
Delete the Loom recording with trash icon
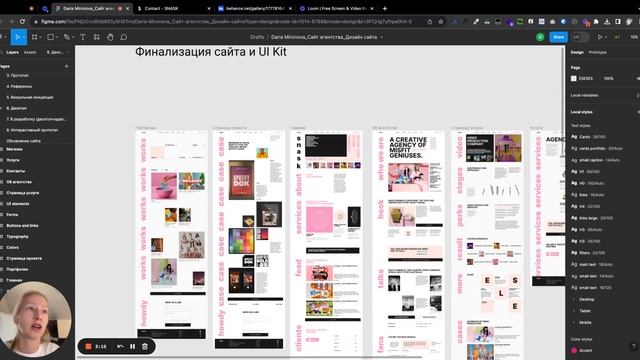[x=145, y=347]
